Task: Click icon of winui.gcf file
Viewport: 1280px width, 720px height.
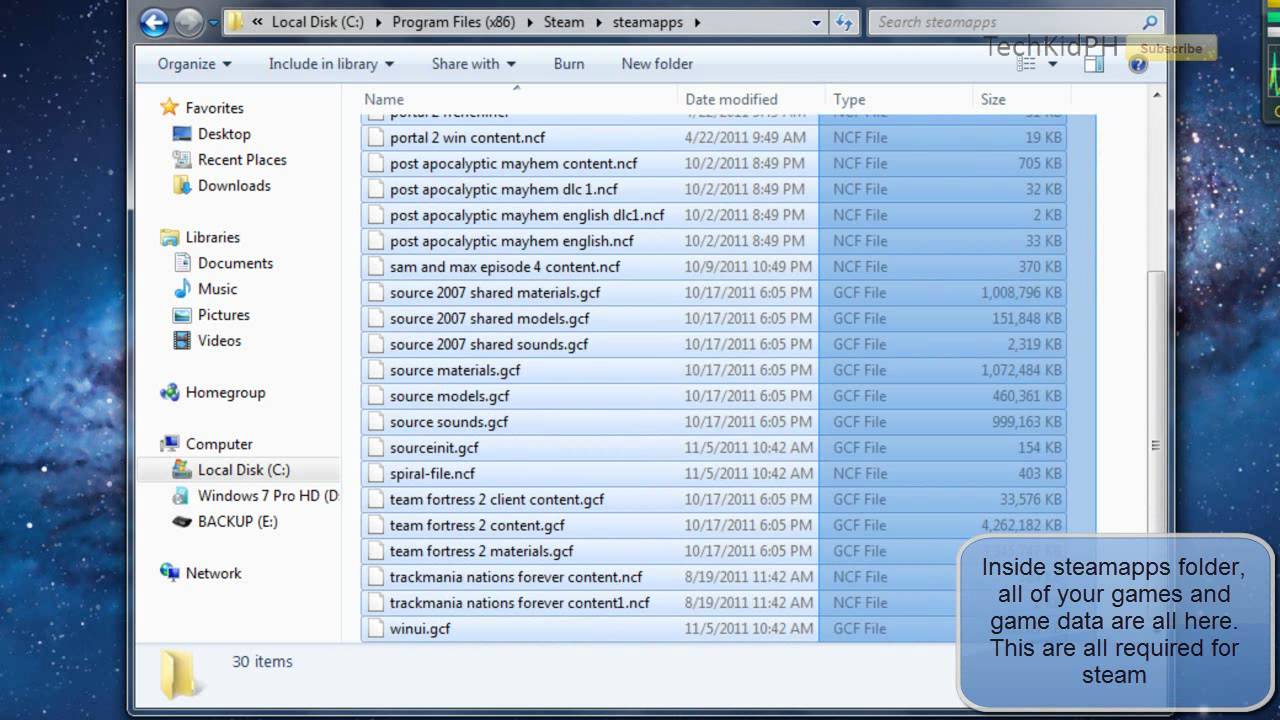Action: pyautogui.click(x=375, y=629)
